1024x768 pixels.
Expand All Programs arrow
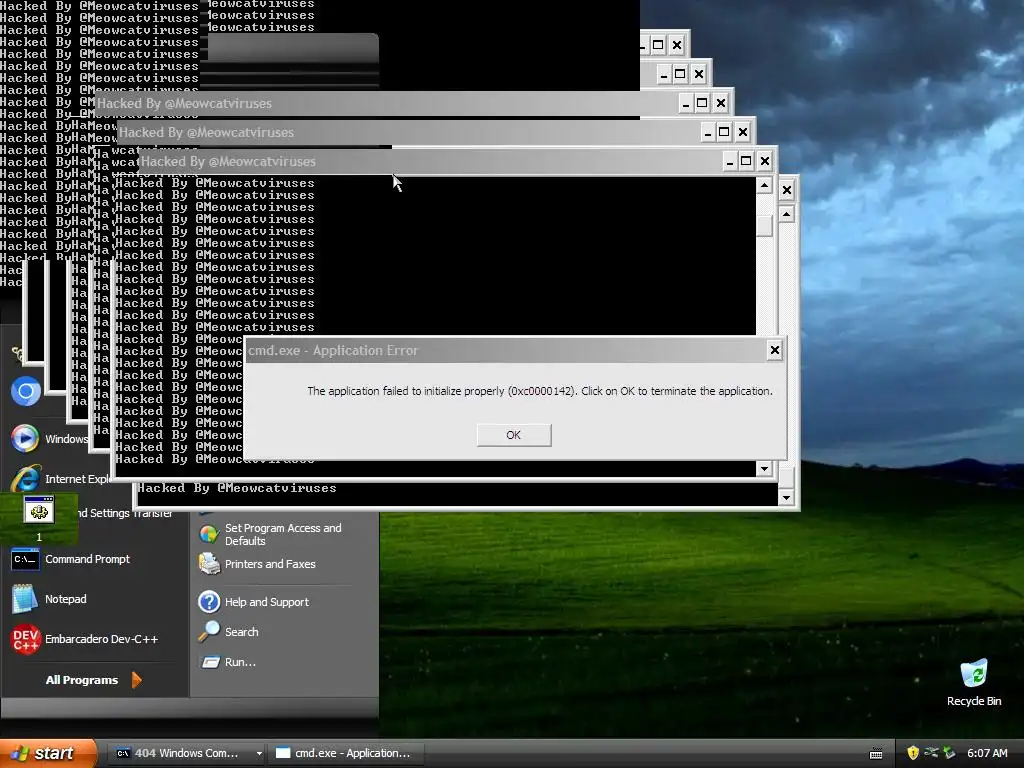[x=136, y=680]
